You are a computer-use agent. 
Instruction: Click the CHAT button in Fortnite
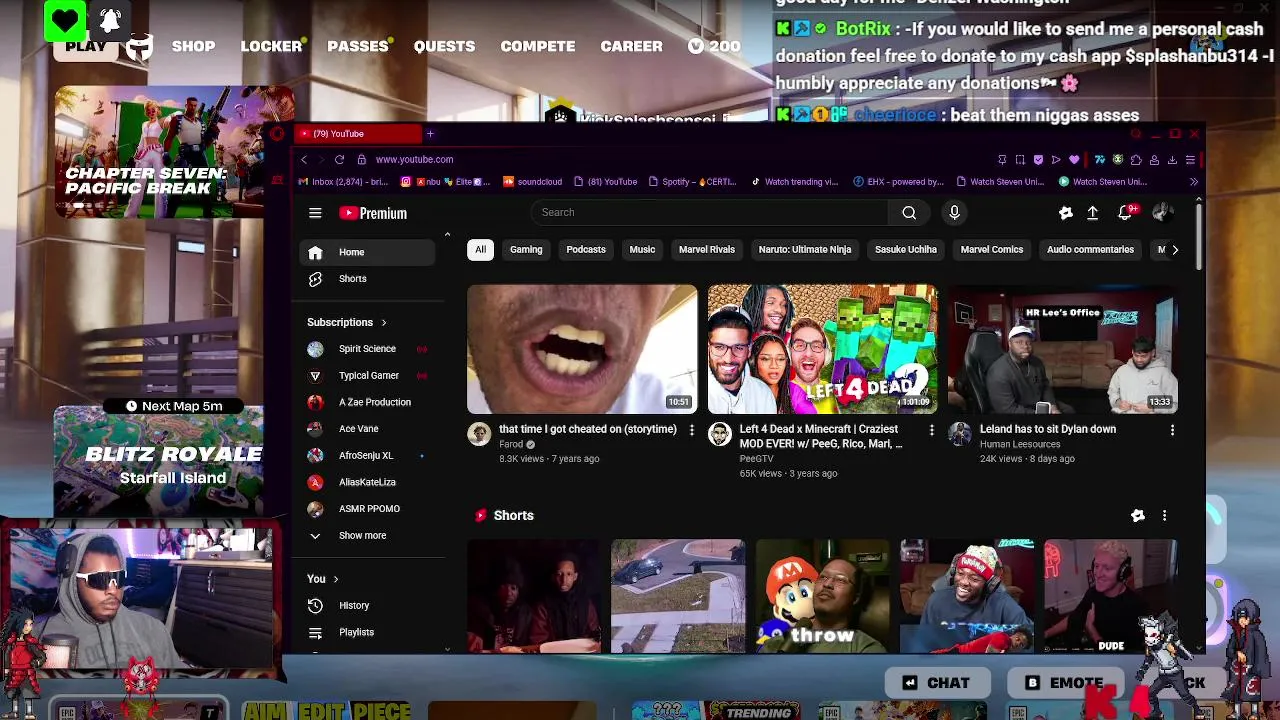coord(936,683)
